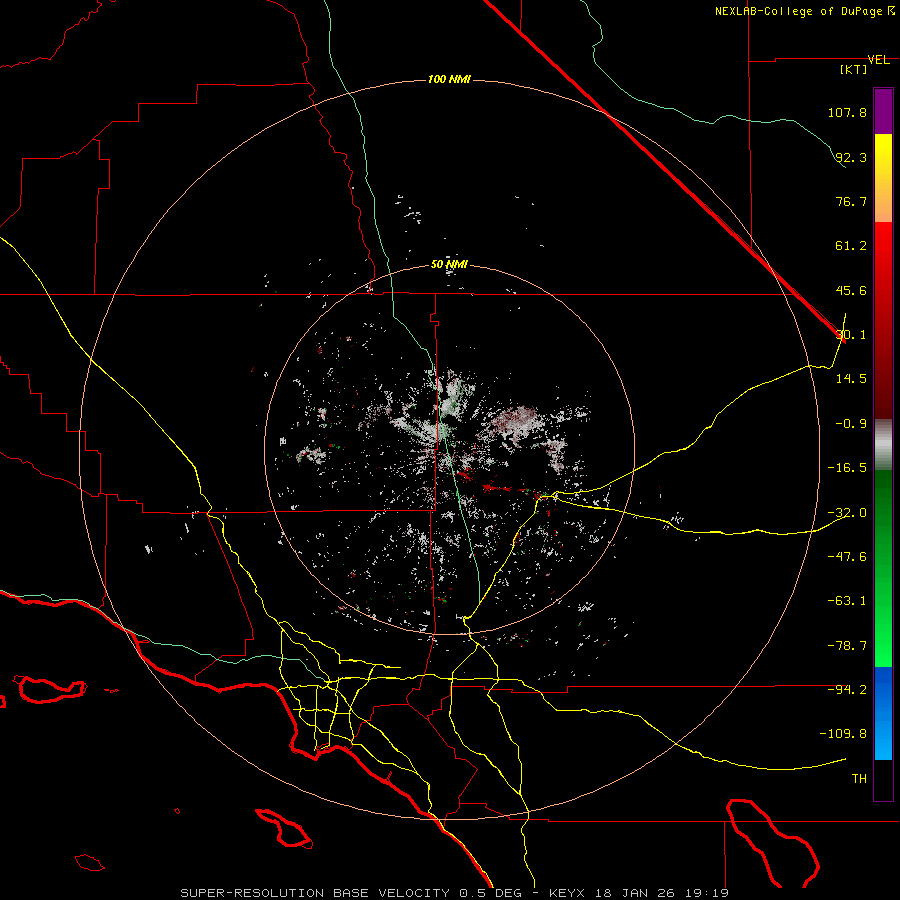Click the [KT] units label
The width and height of the screenshot is (900, 900).
[x=854, y=69]
